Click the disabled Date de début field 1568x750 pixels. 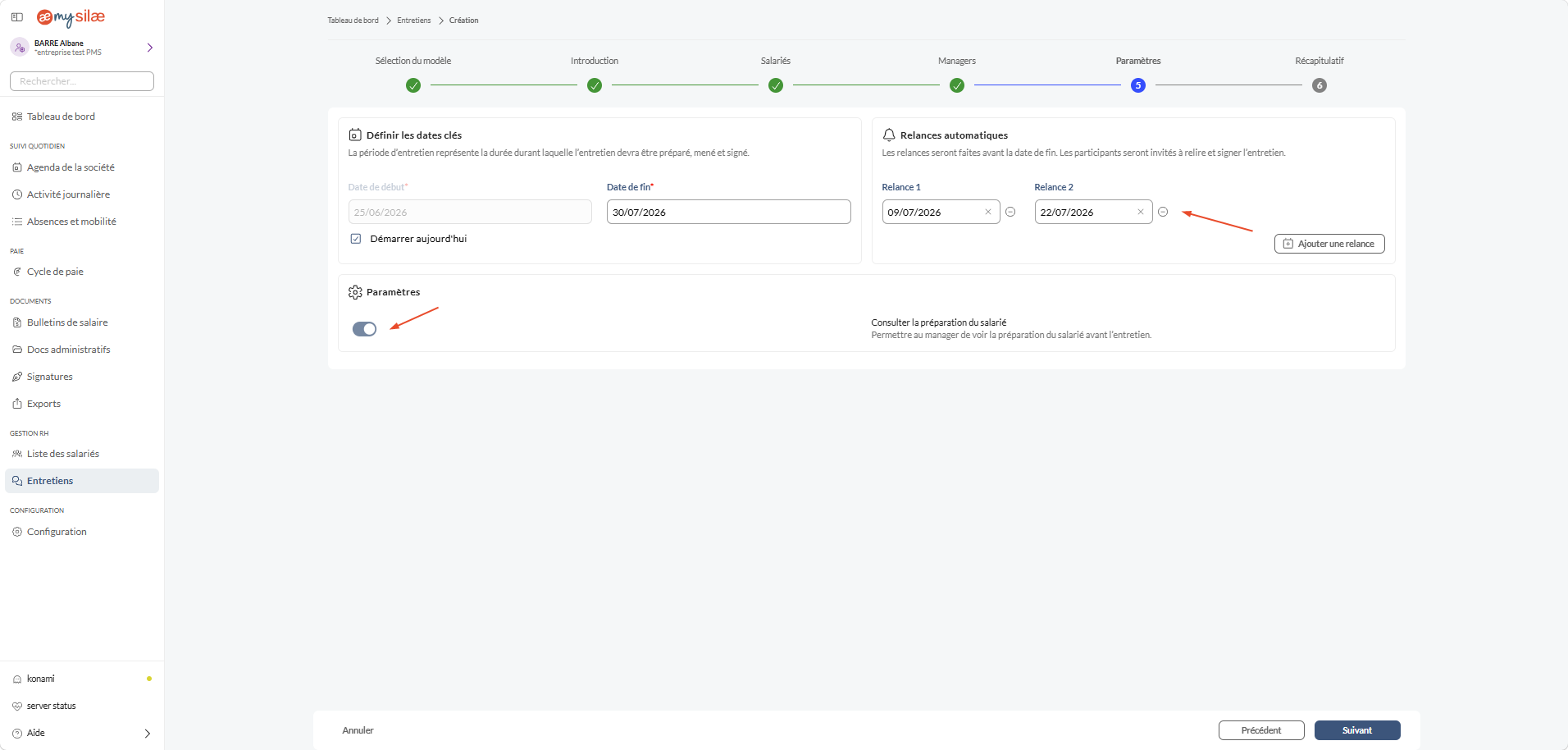point(470,212)
